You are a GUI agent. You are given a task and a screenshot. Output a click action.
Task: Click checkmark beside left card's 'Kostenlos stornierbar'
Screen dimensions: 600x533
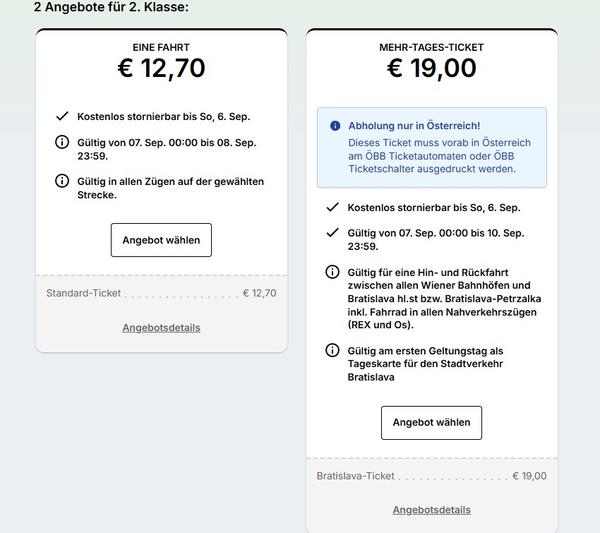pyautogui.click(x=62, y=116)
